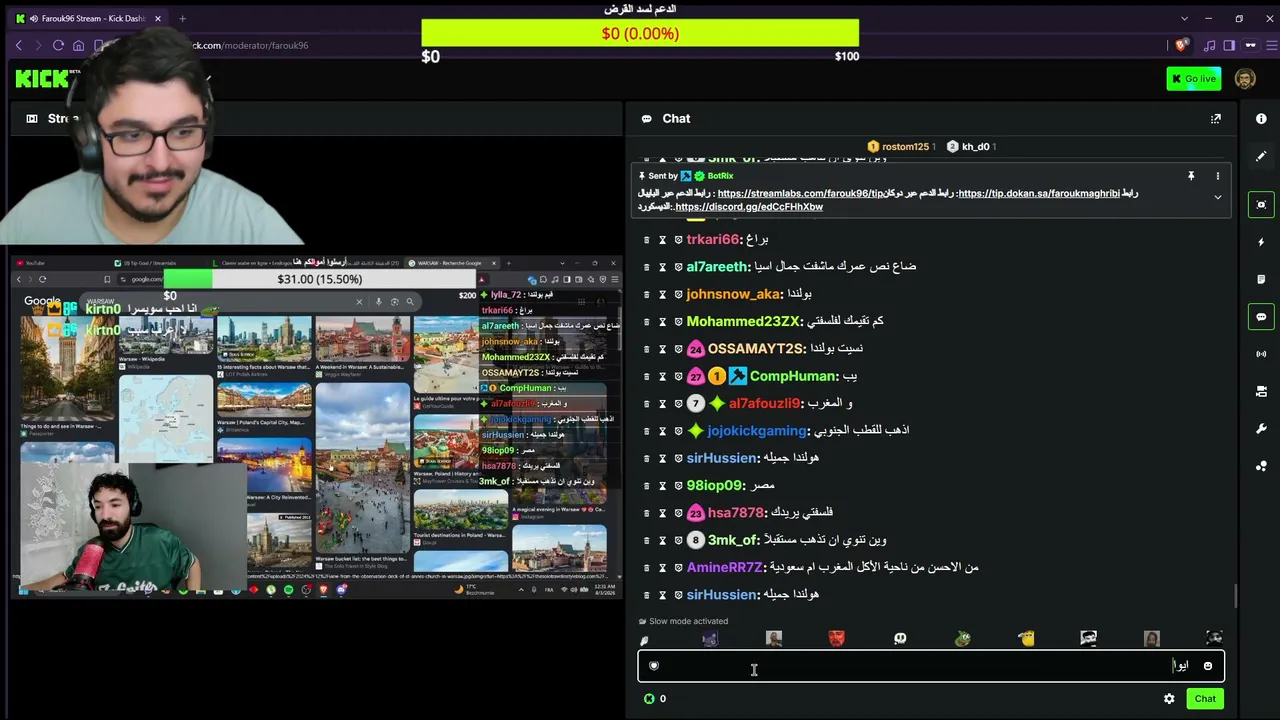This screenshot has width=1280, height=720.
Task: Toggle the browser sidebar panel icon
Action: tap(1229, 45)
